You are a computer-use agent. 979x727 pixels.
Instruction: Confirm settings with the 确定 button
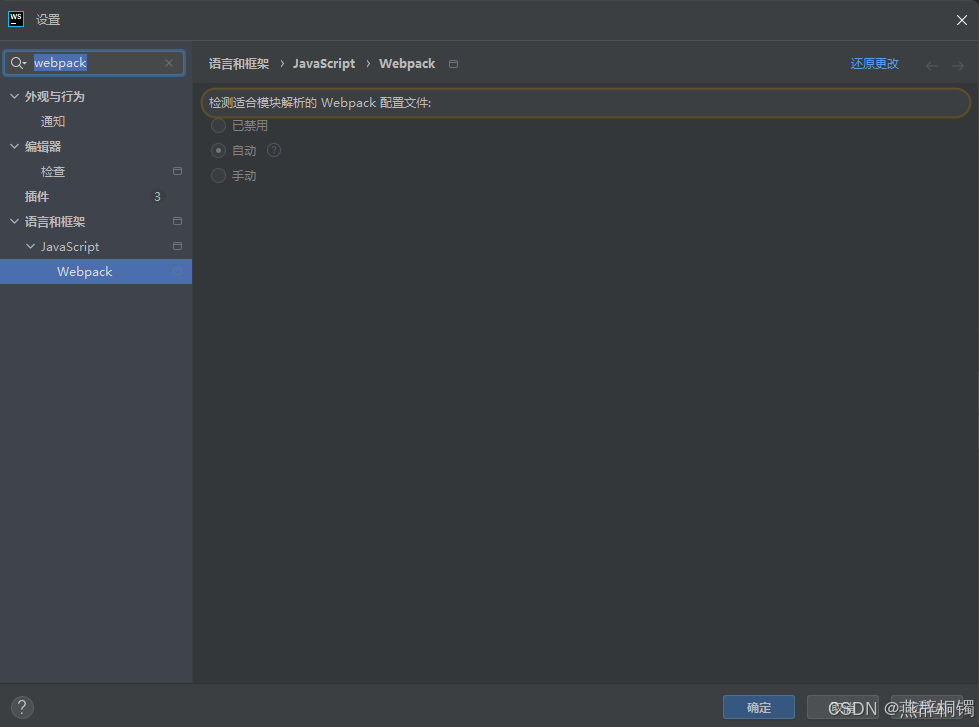(759, 707)
